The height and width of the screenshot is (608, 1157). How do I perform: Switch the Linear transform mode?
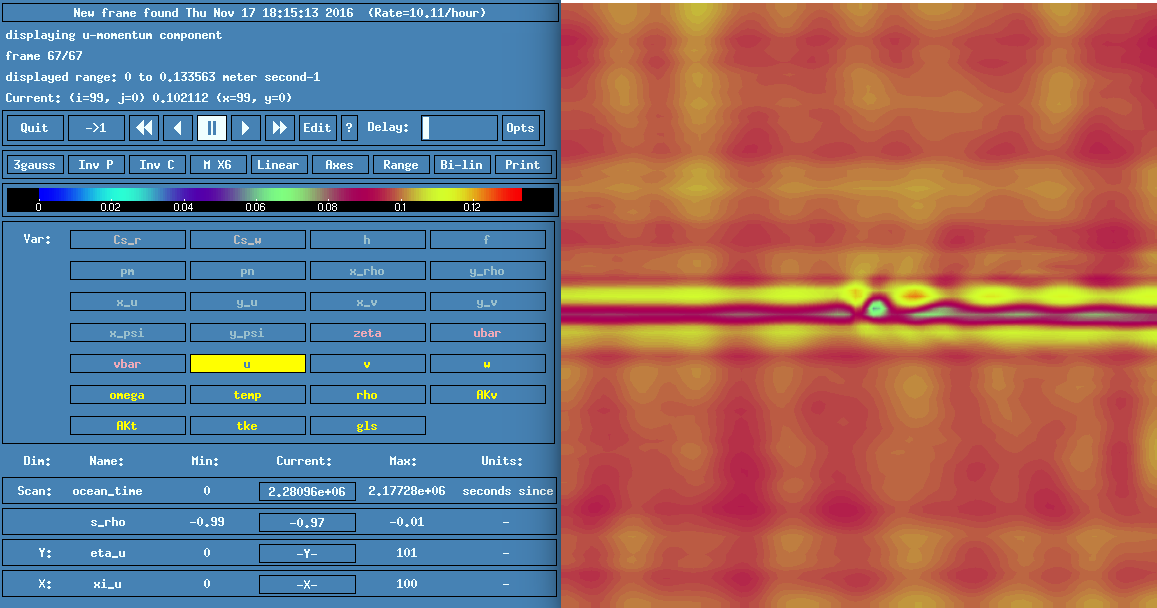coord(278,165)
